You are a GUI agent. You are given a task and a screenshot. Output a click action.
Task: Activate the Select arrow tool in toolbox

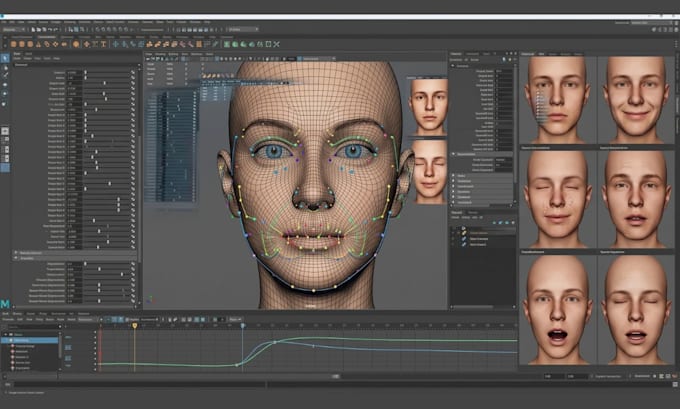tap(5, 58)
